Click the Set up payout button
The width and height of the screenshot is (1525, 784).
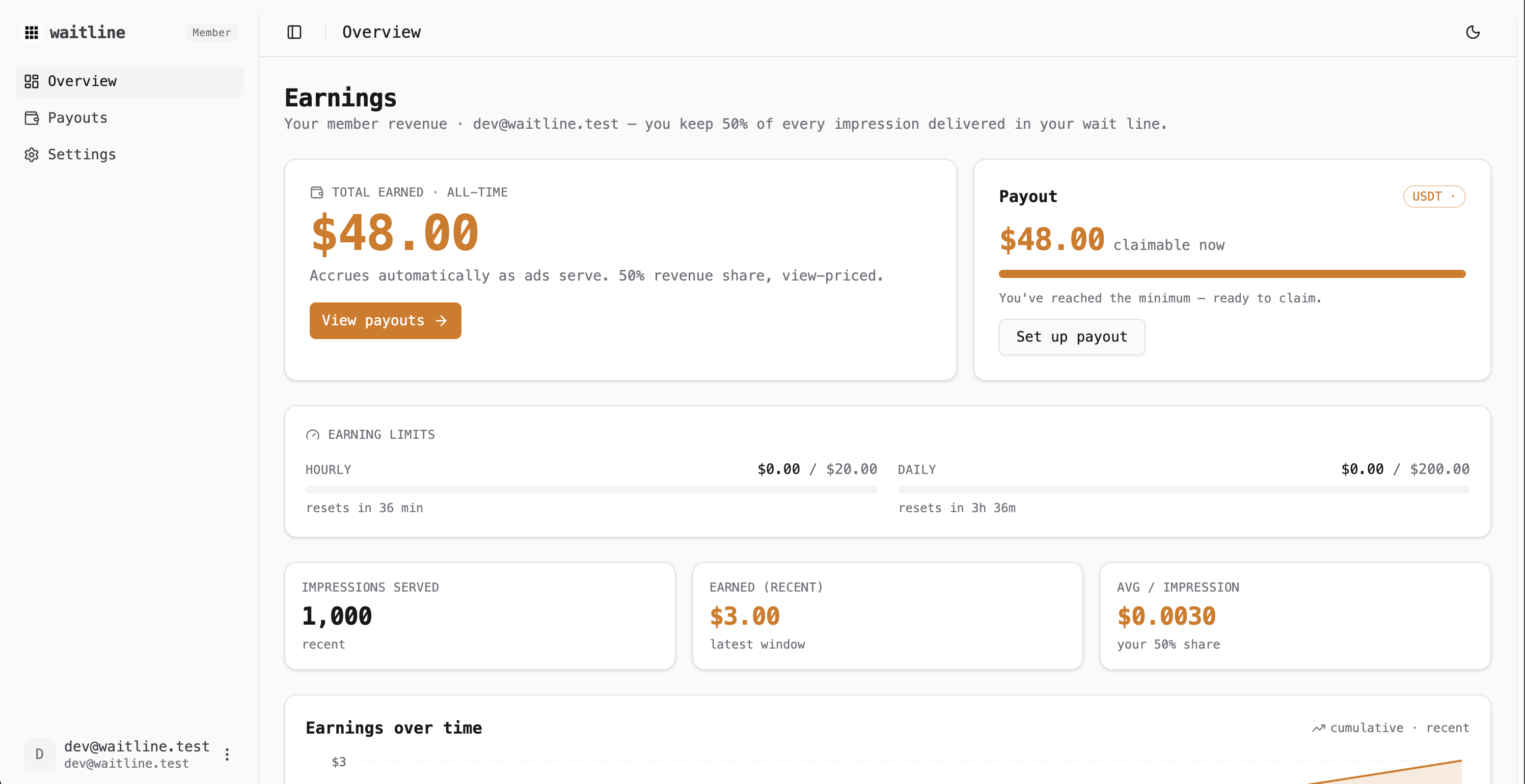pos(1072,337)
